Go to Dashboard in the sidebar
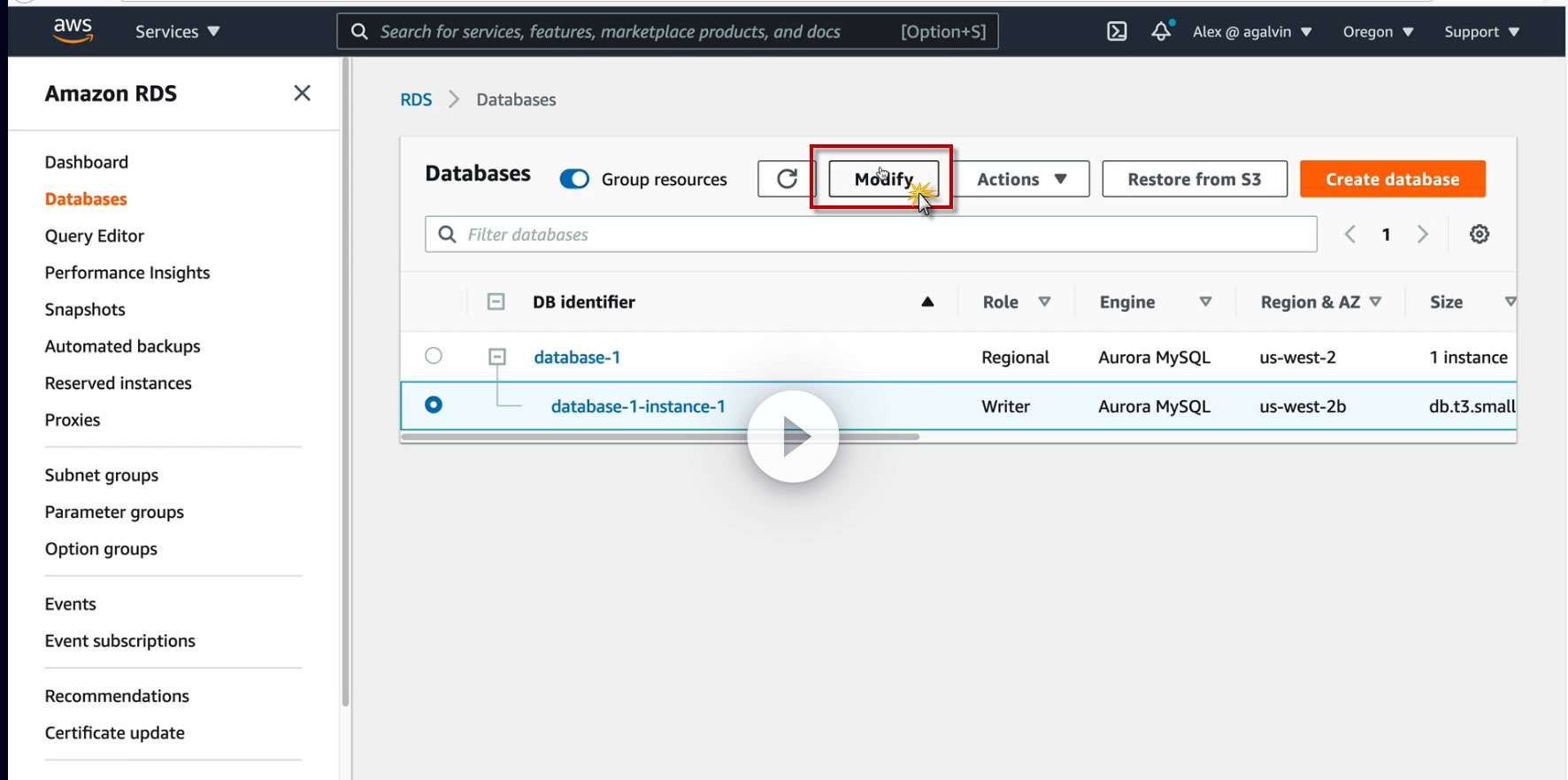 (87, 162)
